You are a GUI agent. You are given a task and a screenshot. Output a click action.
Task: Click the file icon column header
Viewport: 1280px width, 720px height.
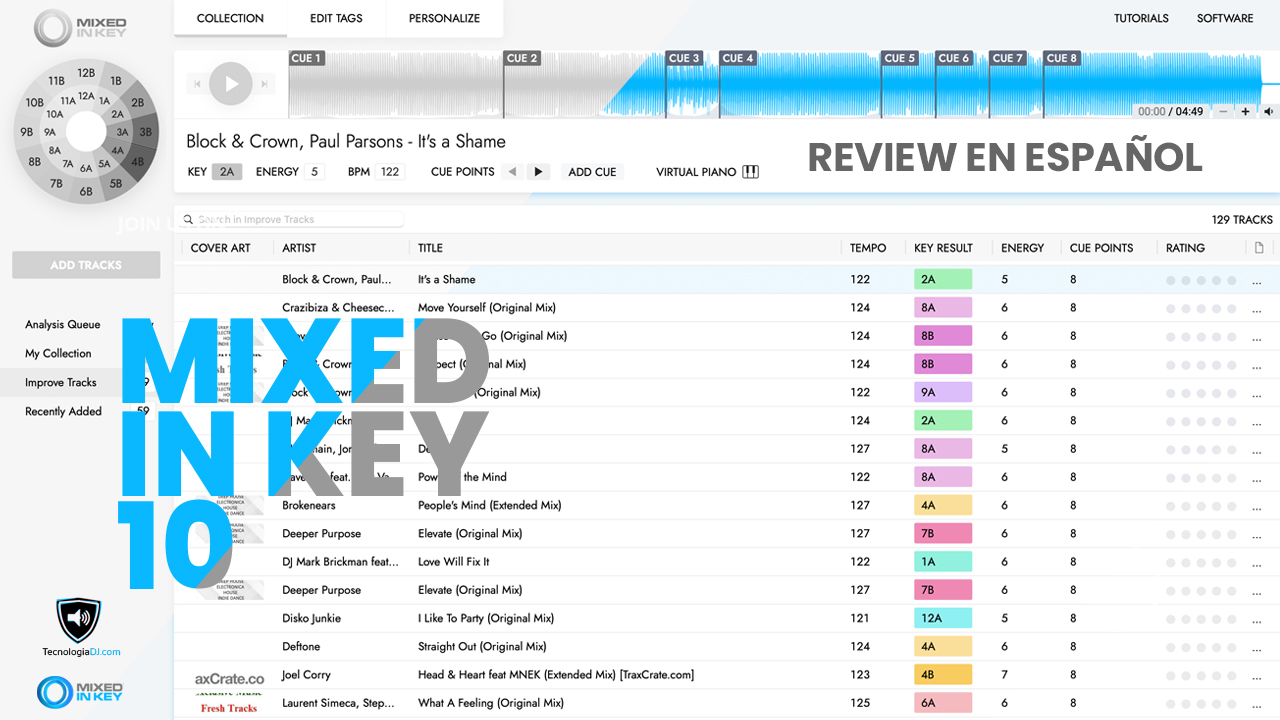point(1259,247)
